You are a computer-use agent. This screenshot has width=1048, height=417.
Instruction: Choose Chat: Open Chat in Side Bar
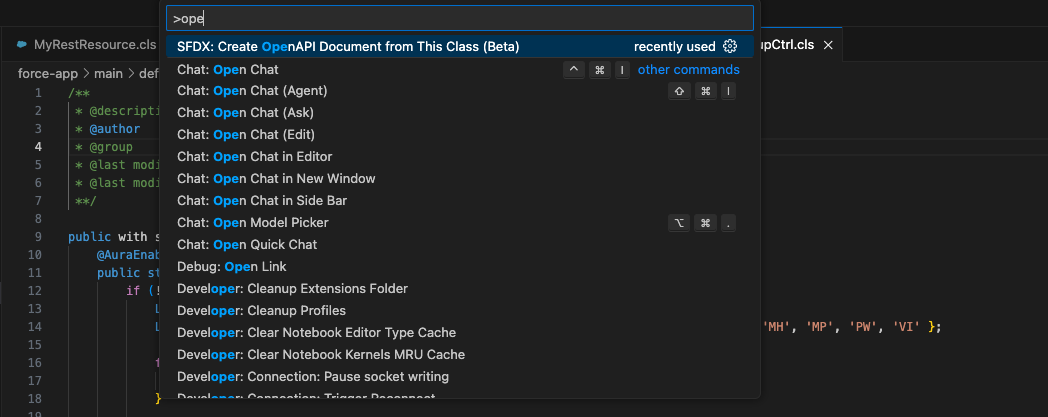460,200
